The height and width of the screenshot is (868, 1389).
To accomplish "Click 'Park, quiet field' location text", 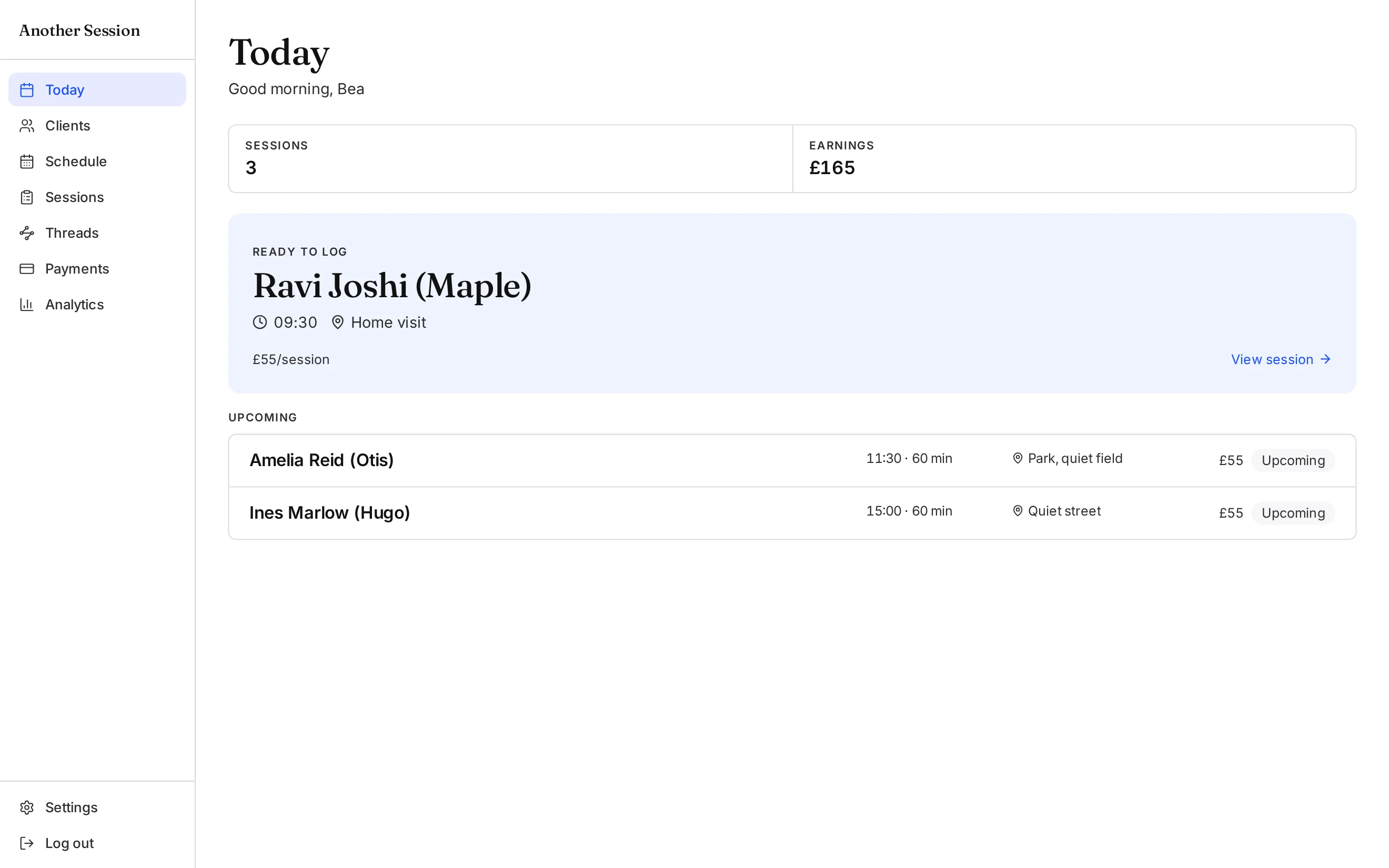I will 1075,459.
